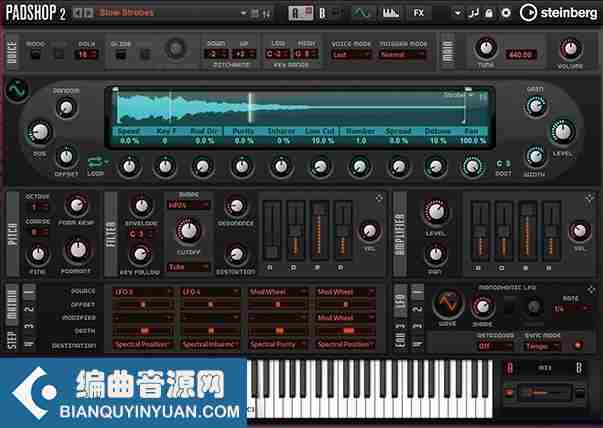Click the main Volume knob

(570, 49)
